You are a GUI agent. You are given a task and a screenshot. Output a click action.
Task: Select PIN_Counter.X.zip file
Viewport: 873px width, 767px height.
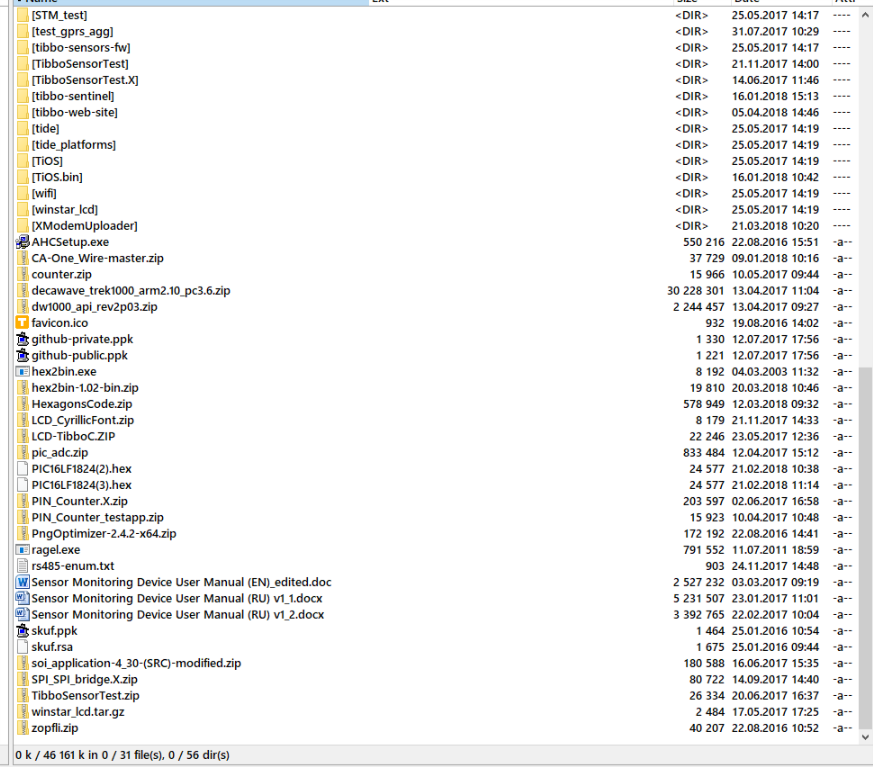pyautogui.click(x=80, y=501)
